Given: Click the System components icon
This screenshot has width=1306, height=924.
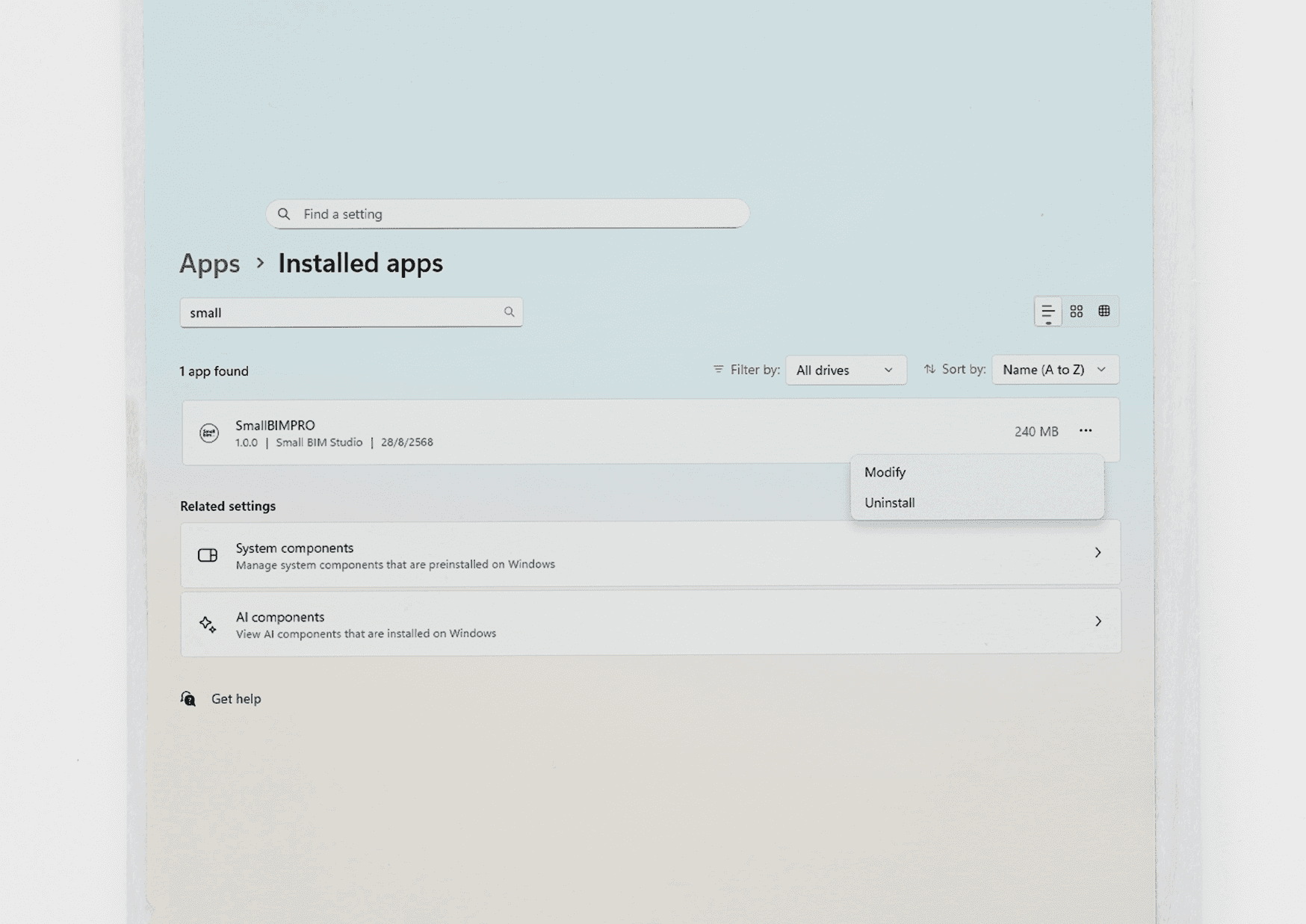Looking at the screenshot, I should [208, 555].
